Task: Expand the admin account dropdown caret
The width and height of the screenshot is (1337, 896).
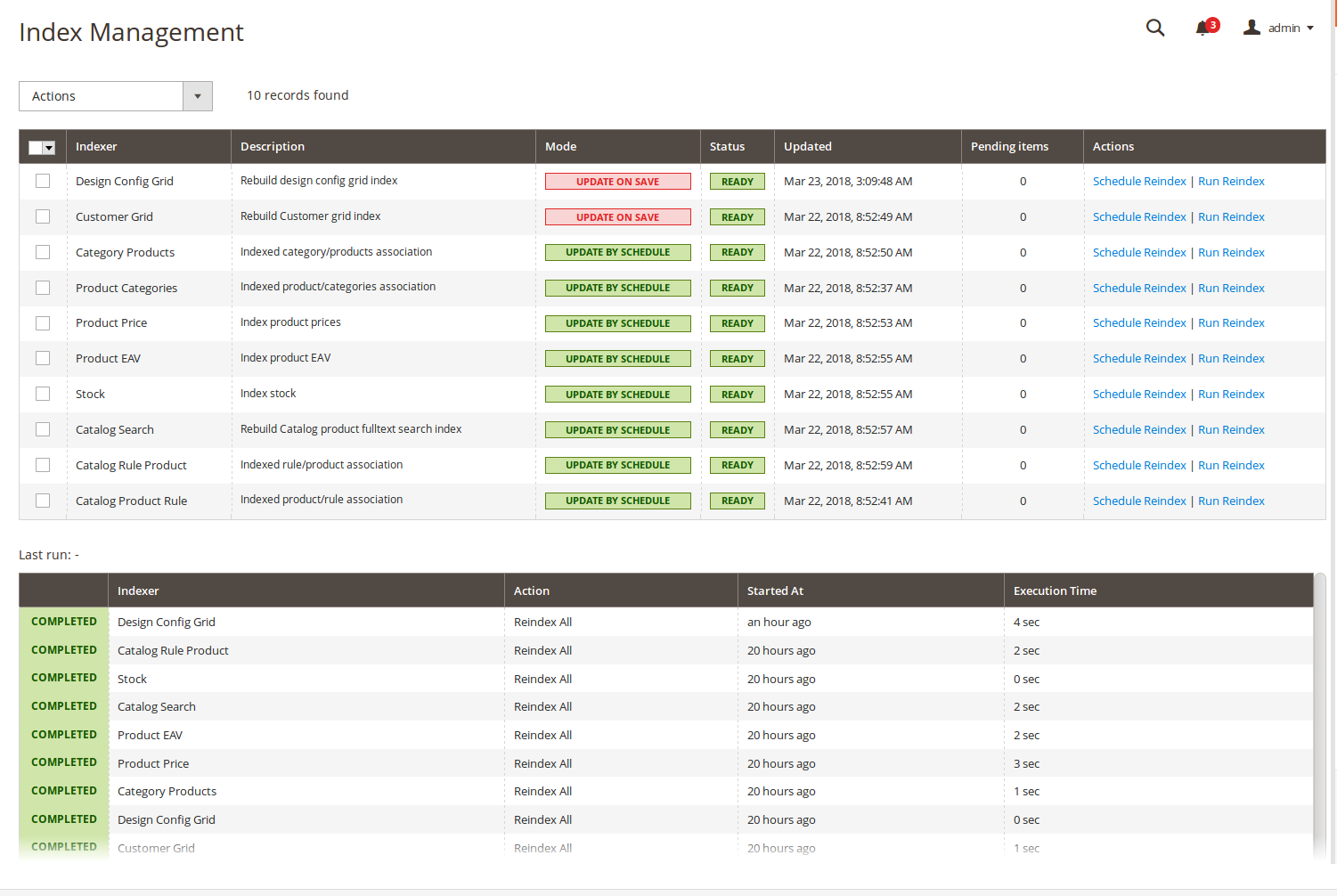Action: (x=1311, y=28)
